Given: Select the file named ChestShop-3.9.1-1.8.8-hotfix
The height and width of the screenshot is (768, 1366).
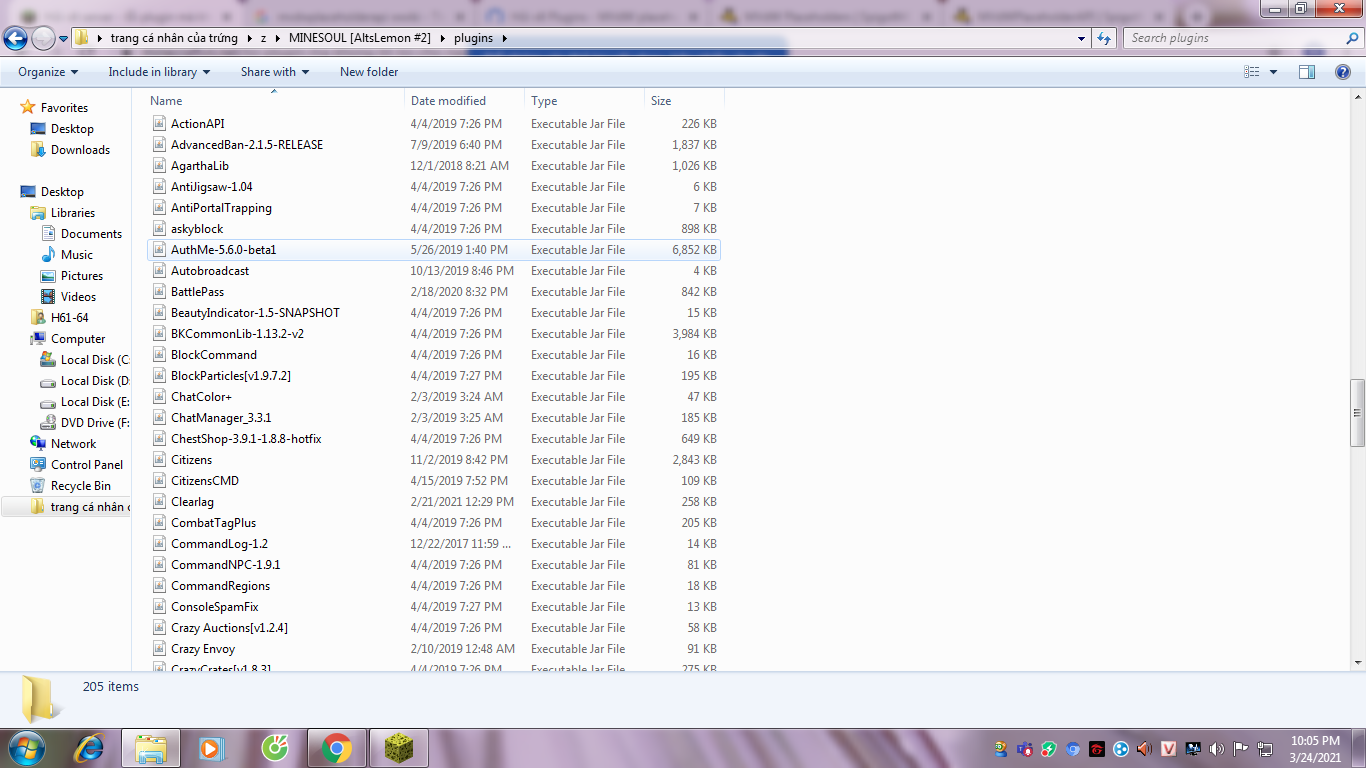Looking at the screenshot, I should [246, 439].
